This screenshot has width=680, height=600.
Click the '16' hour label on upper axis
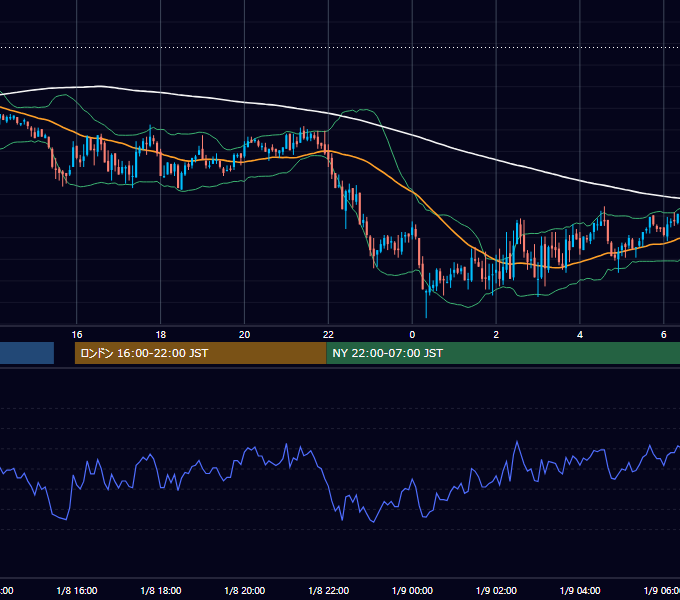tap(77, 335)
